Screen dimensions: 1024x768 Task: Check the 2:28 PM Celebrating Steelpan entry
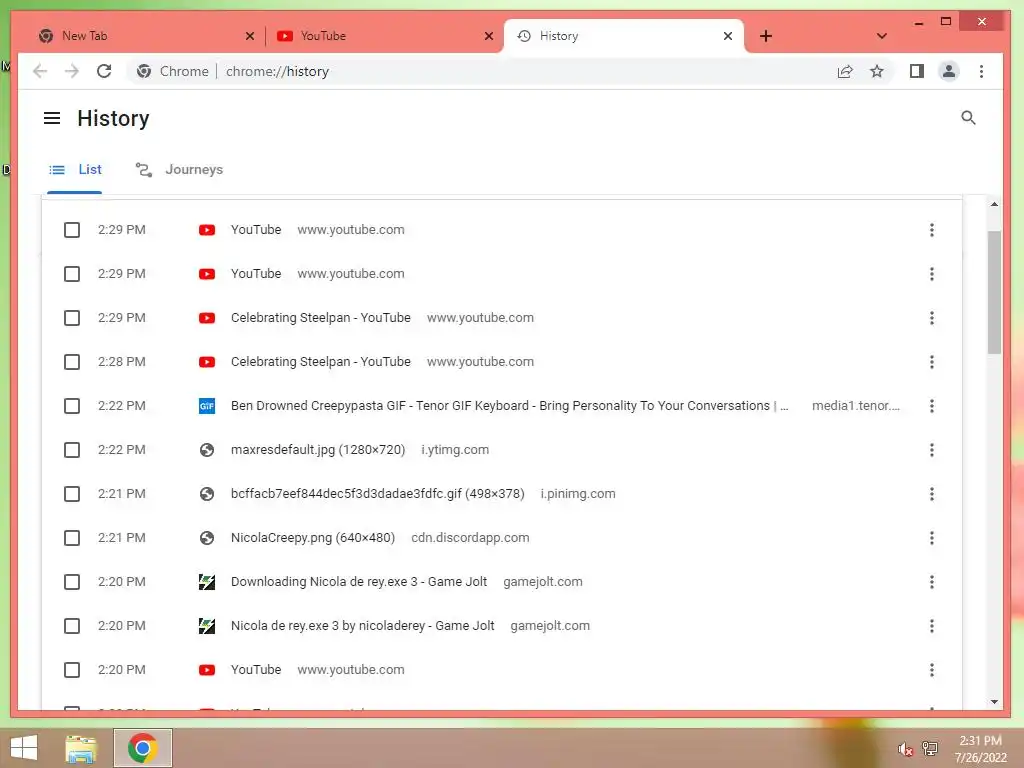pos(72,362)
